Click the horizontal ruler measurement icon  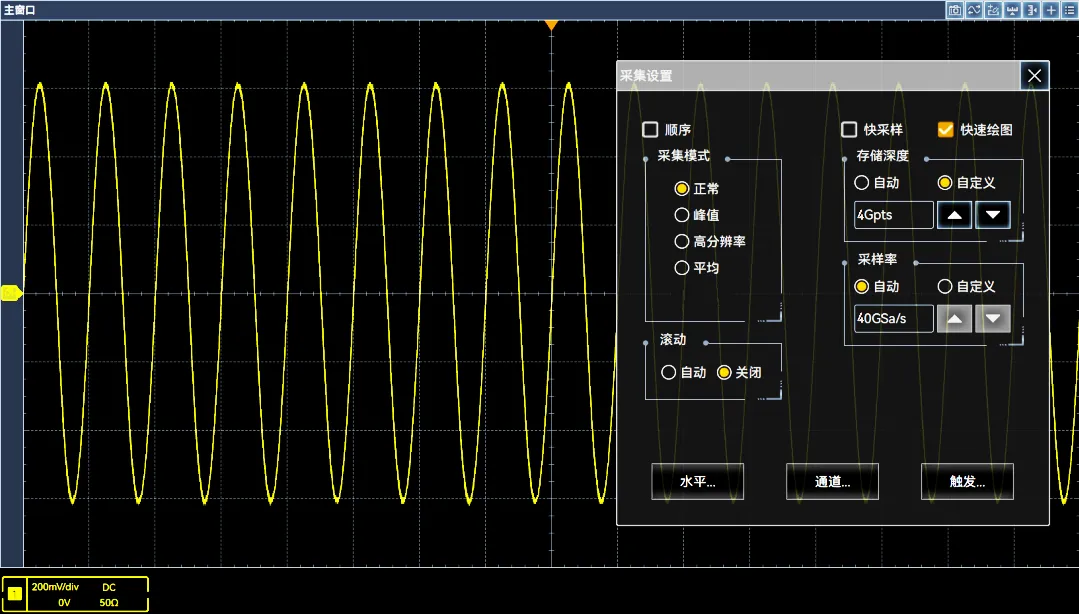[1012, 10]
